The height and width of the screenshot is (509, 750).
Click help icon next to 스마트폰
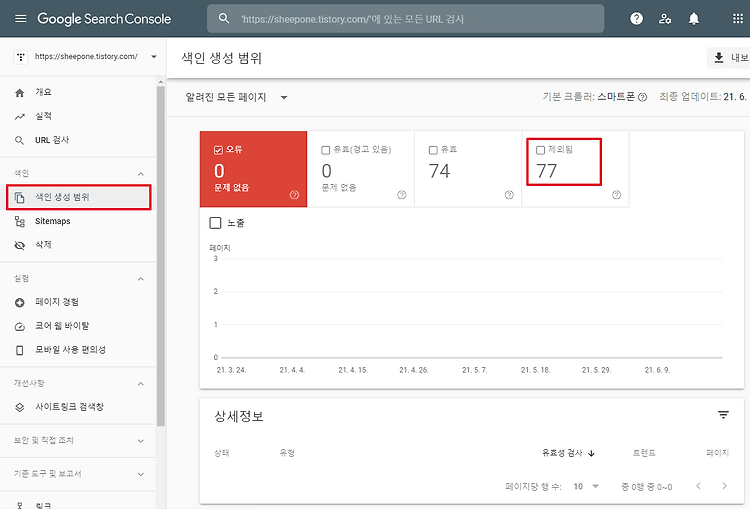click(642, 97)
